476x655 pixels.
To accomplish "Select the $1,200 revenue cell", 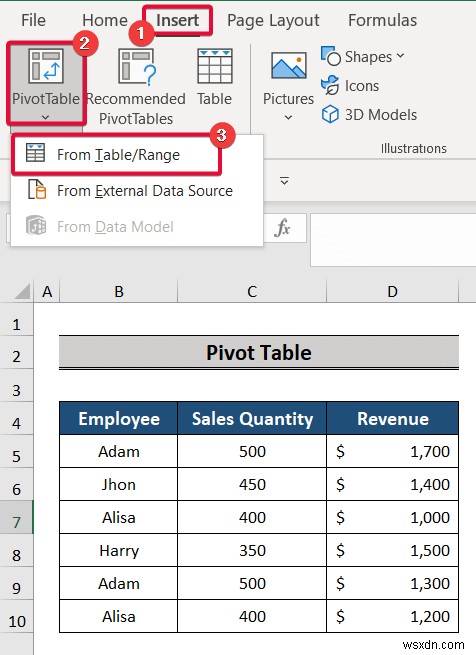I will point(392,616).
